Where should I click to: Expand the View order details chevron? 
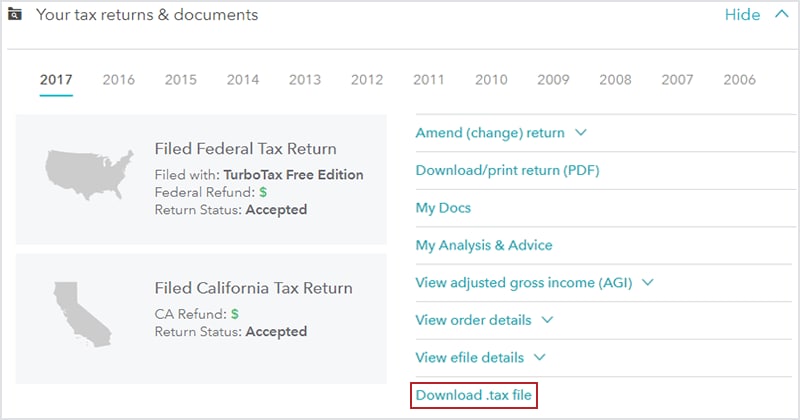click(x=547, y=320)
